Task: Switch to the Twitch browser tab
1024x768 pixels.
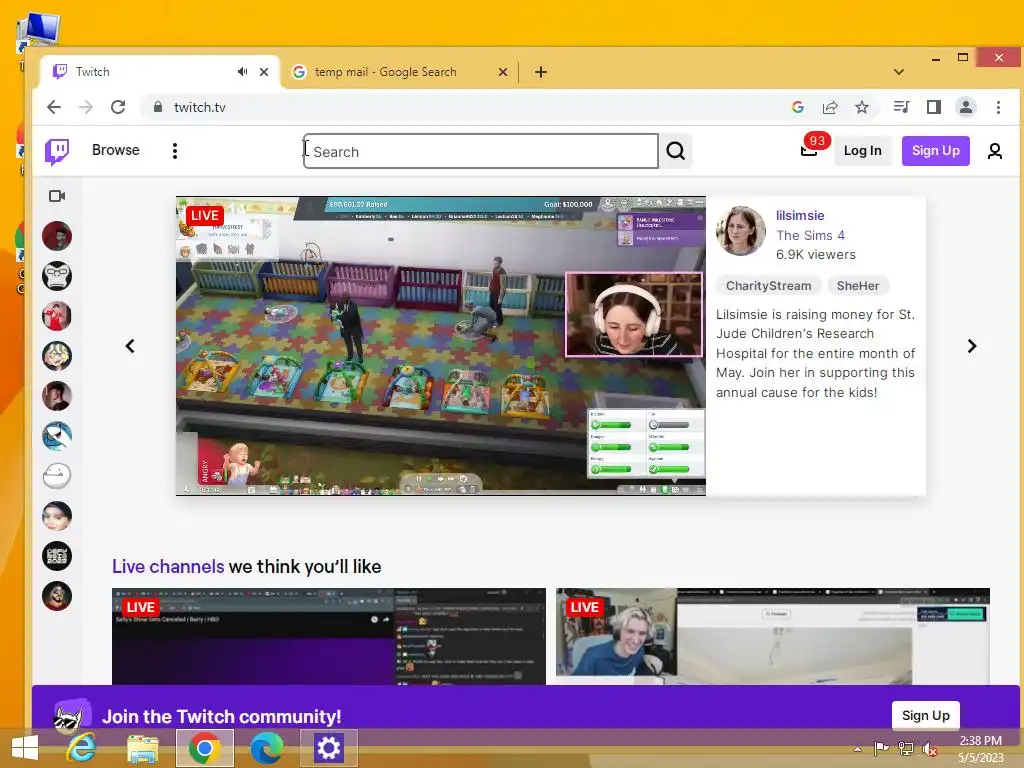Action: pos(160,72)
